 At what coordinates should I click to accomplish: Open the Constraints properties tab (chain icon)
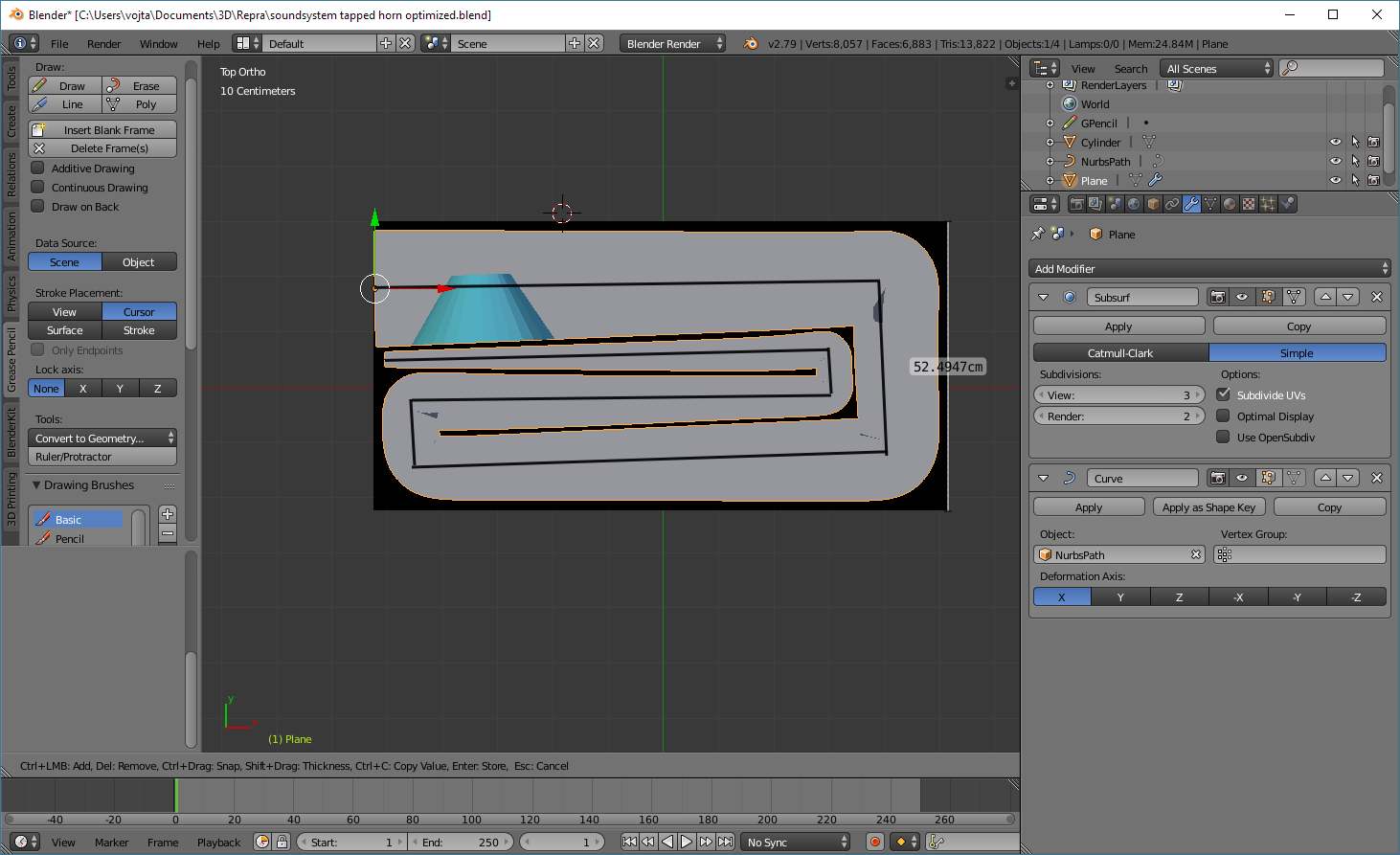[1172, 204]
